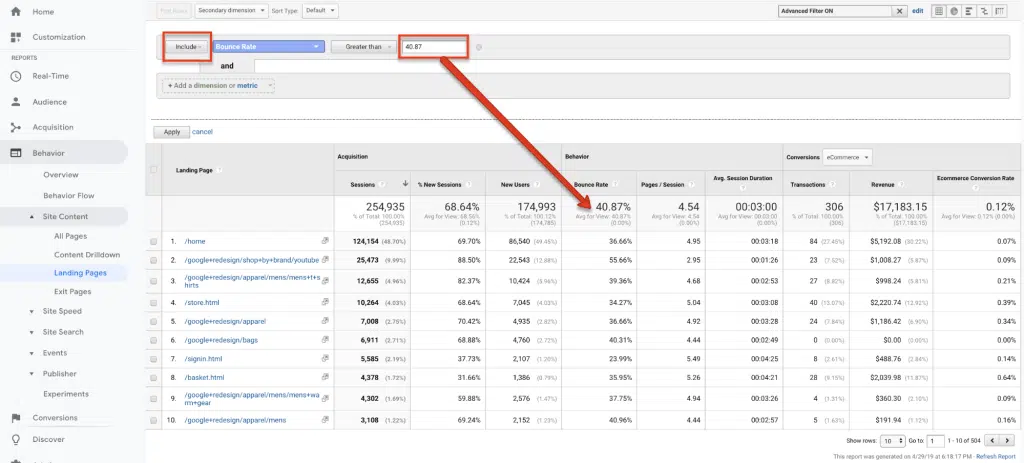The width and height of the screenshot is (1024, 463).
Task: Remove the Bounce Rate filter condition
Action: tap(479, 47)
